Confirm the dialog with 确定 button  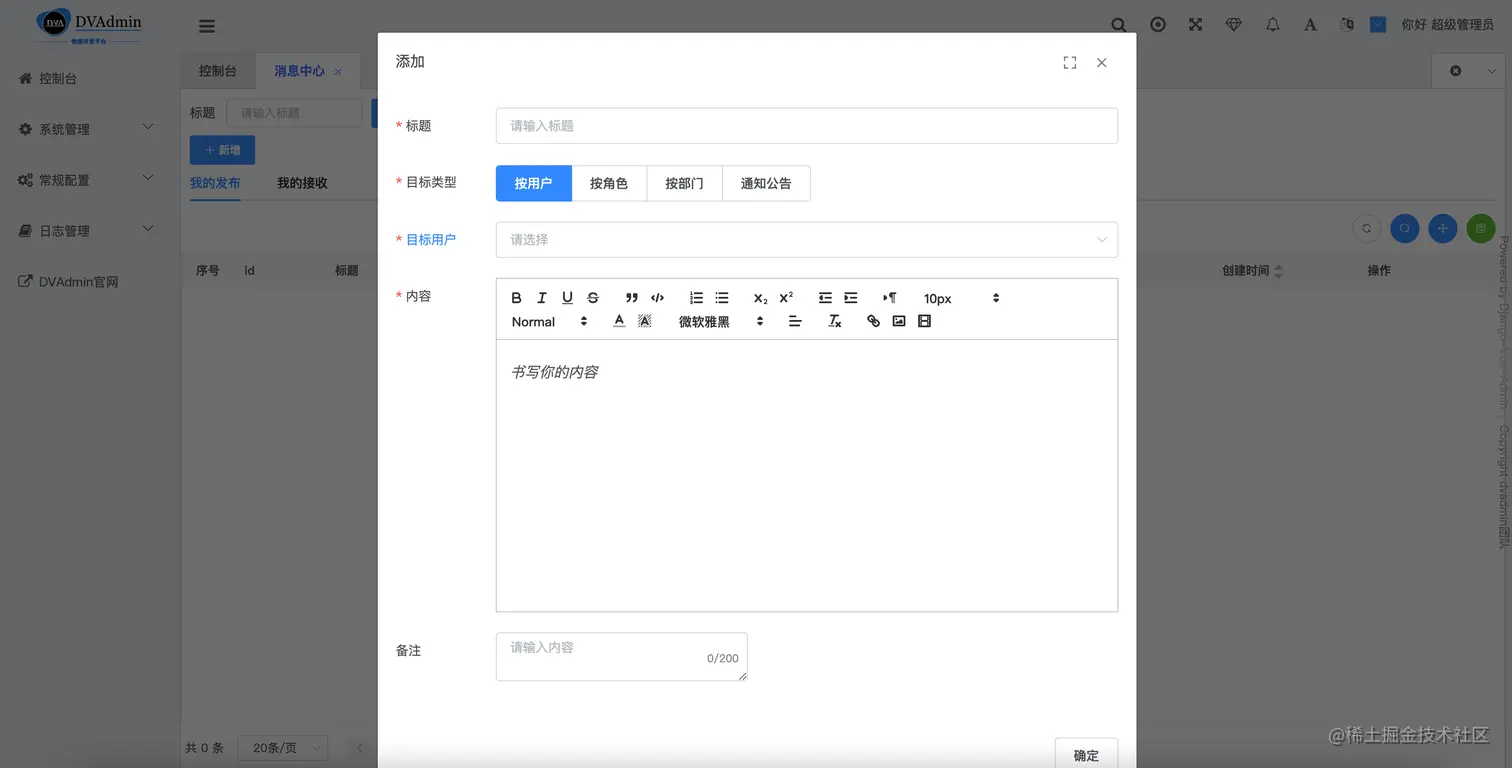1086,755
